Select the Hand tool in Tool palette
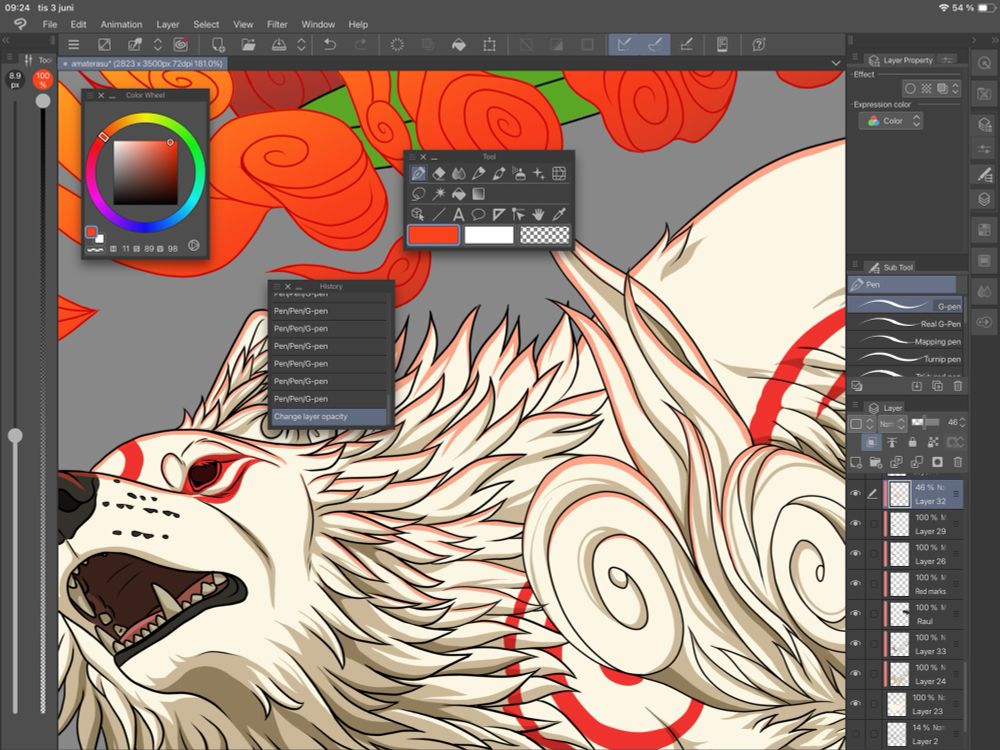This screenshot has height=750, width=1000. tap(539, 214)
